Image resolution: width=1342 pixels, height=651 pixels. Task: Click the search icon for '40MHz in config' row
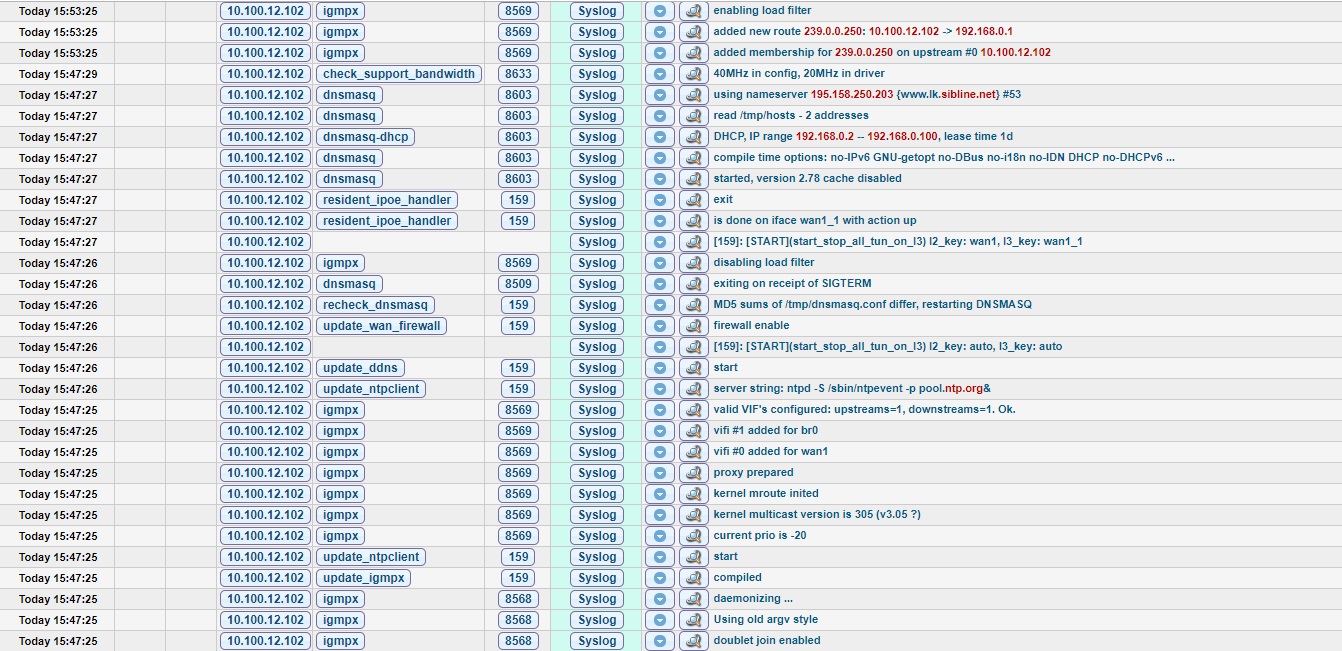click(693, 74)
